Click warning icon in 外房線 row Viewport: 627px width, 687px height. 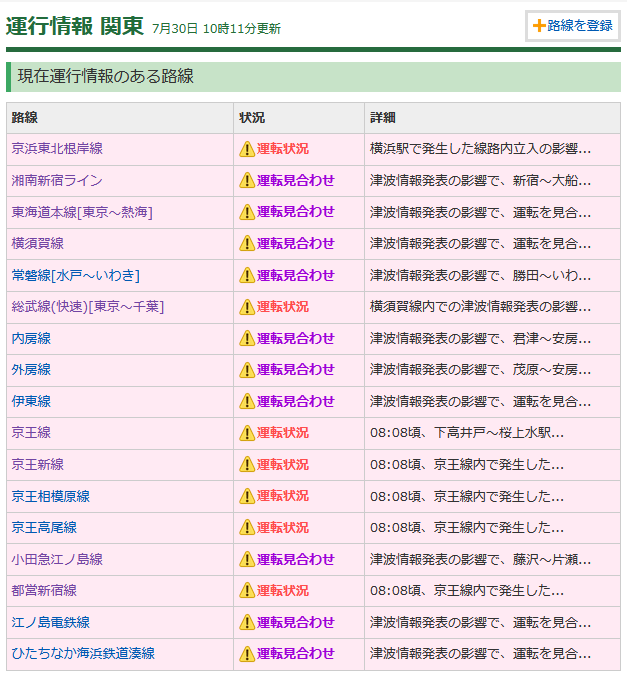click(x=247, y=370)
